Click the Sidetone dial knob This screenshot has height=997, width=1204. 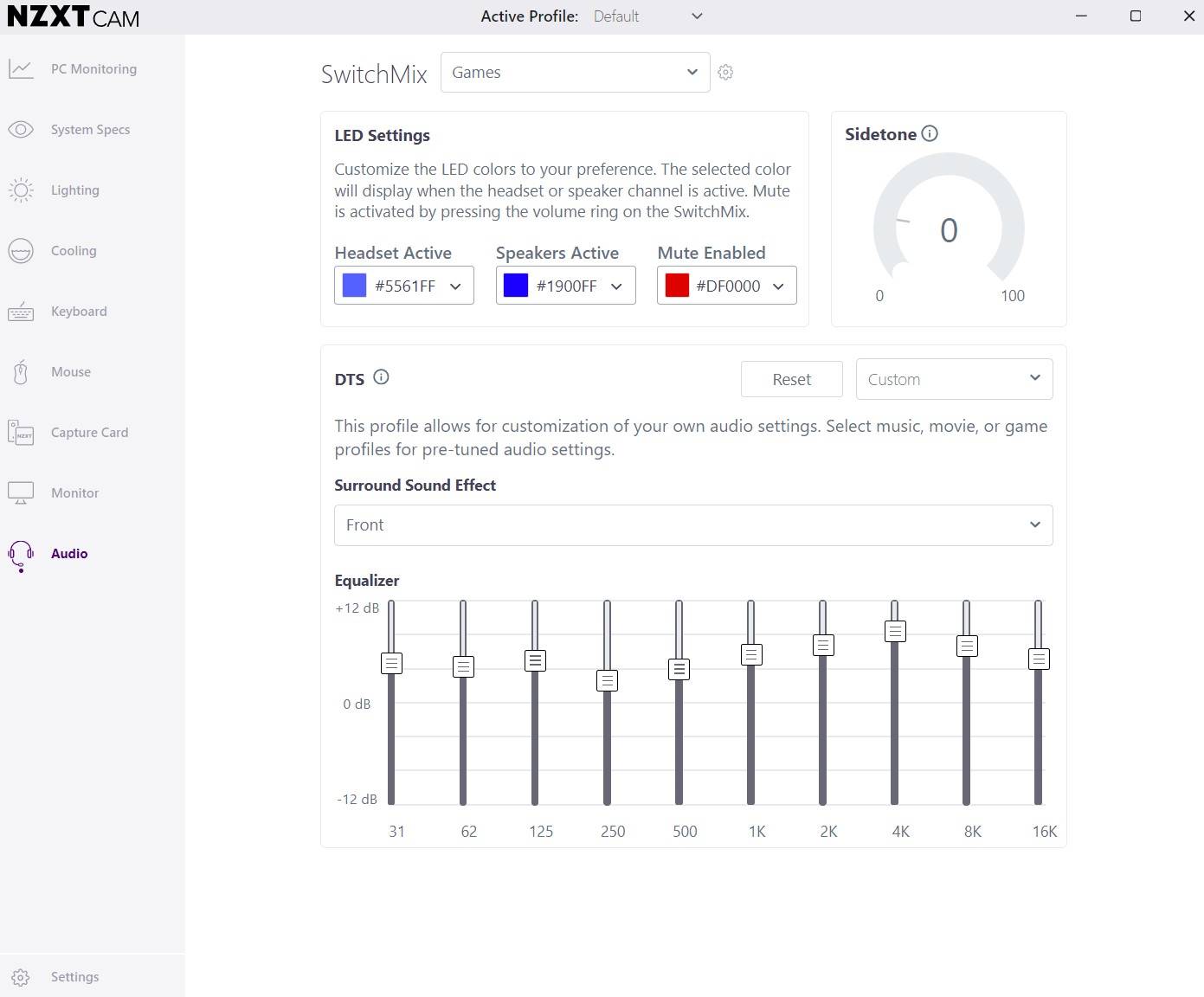click(x=901, y=270)
